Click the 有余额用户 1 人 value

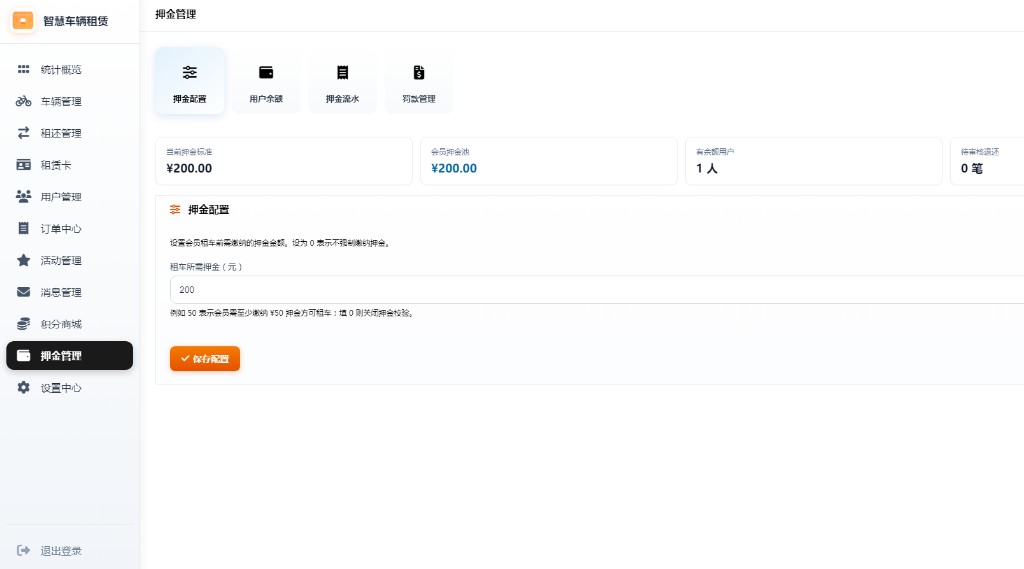707,168
